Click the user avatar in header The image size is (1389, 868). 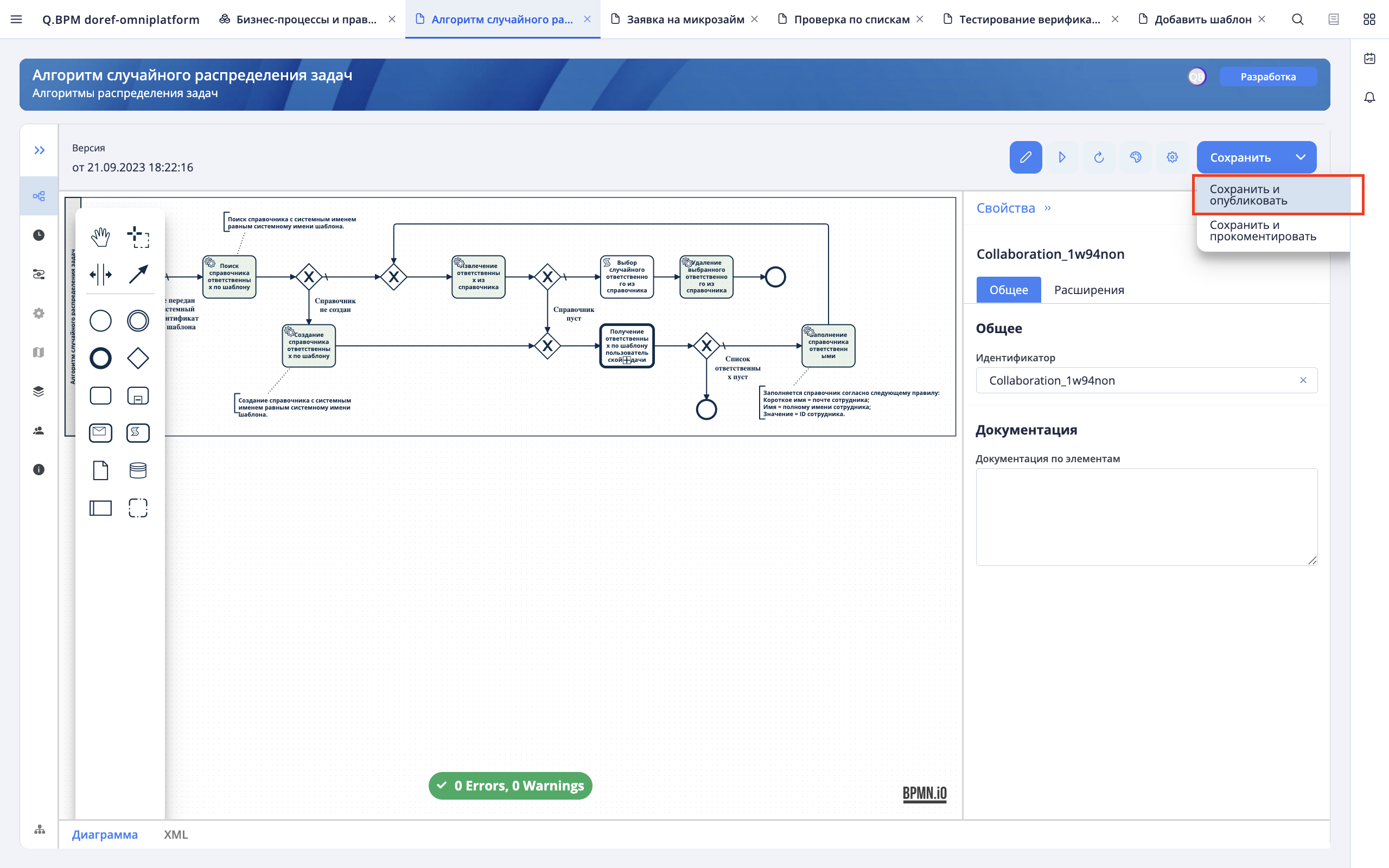tap(1197, 77)
